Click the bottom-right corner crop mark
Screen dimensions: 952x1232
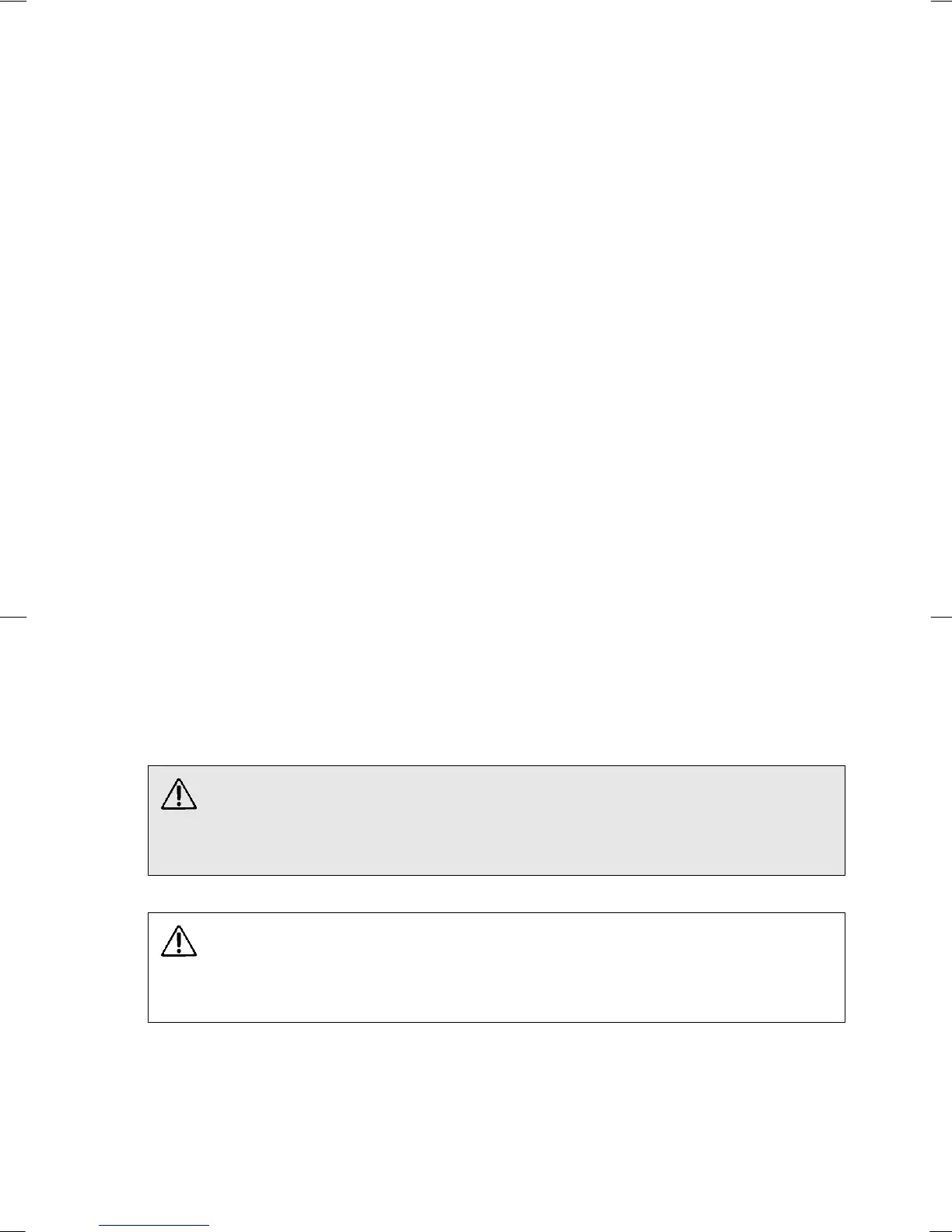tap(941, 1230)
